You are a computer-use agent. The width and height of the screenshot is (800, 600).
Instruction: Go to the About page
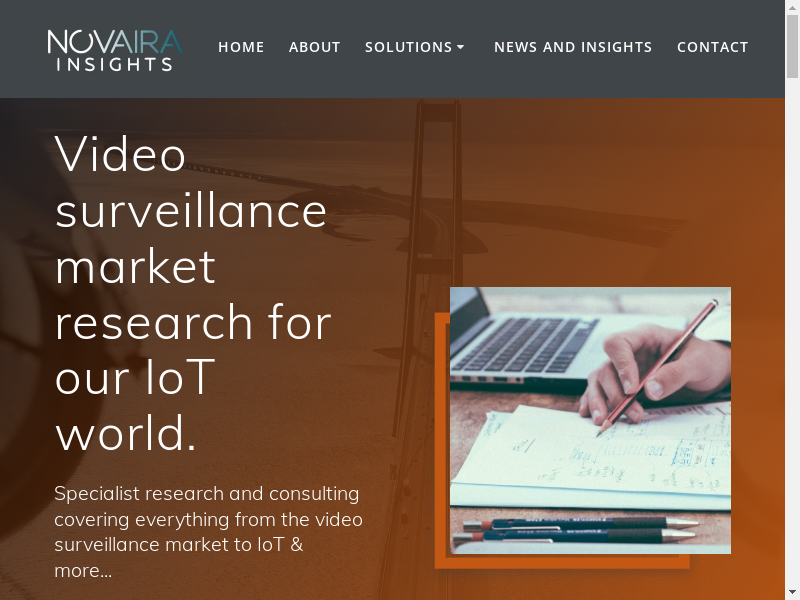(314, 47)
